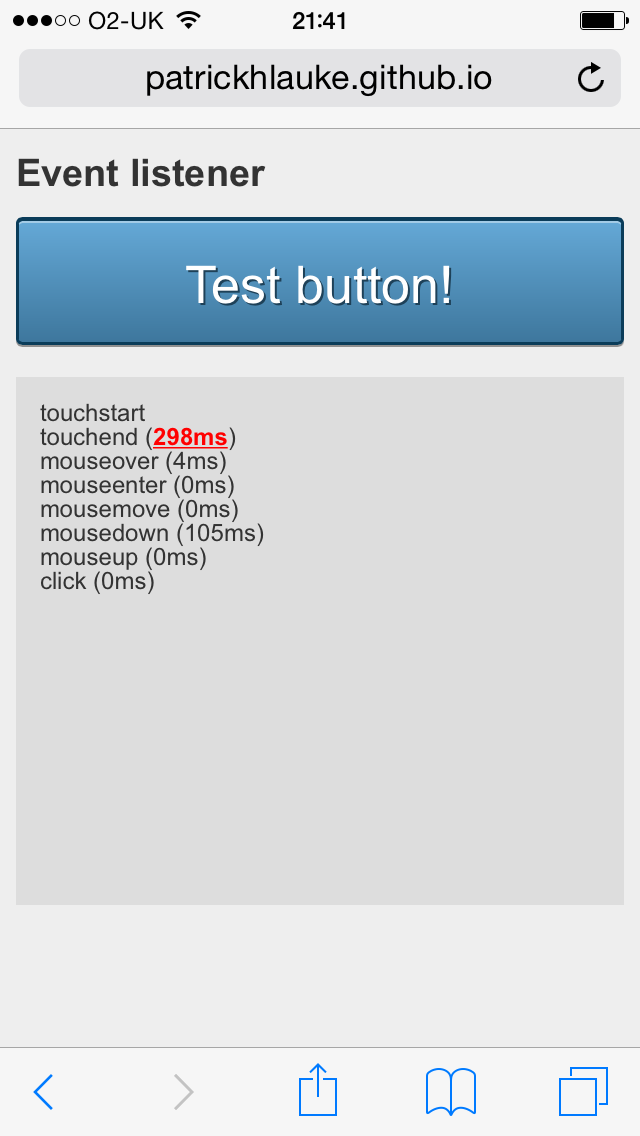Reload the page with the refresh icon

pos(591,78)
